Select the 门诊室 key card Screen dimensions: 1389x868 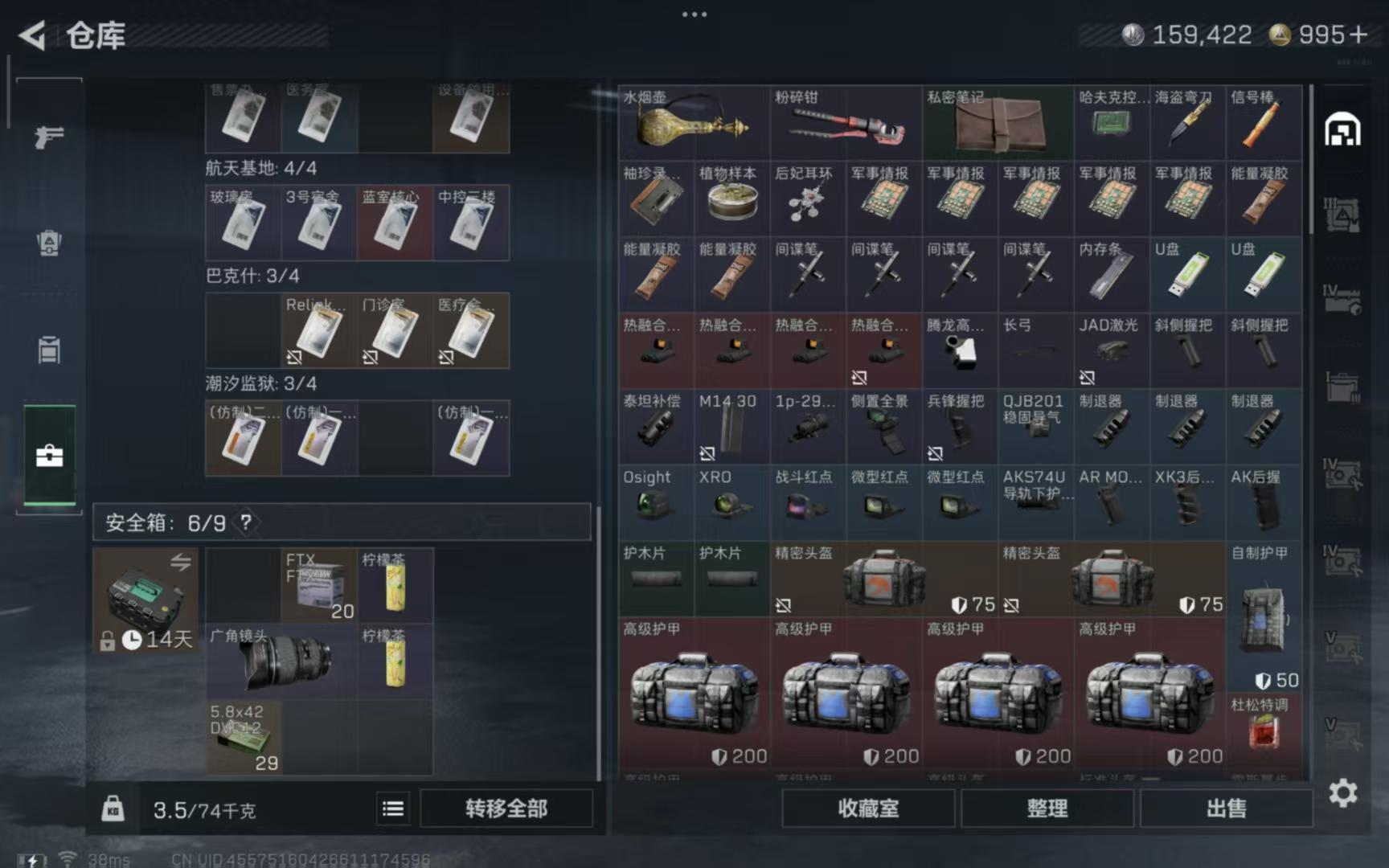coord(395,330)
